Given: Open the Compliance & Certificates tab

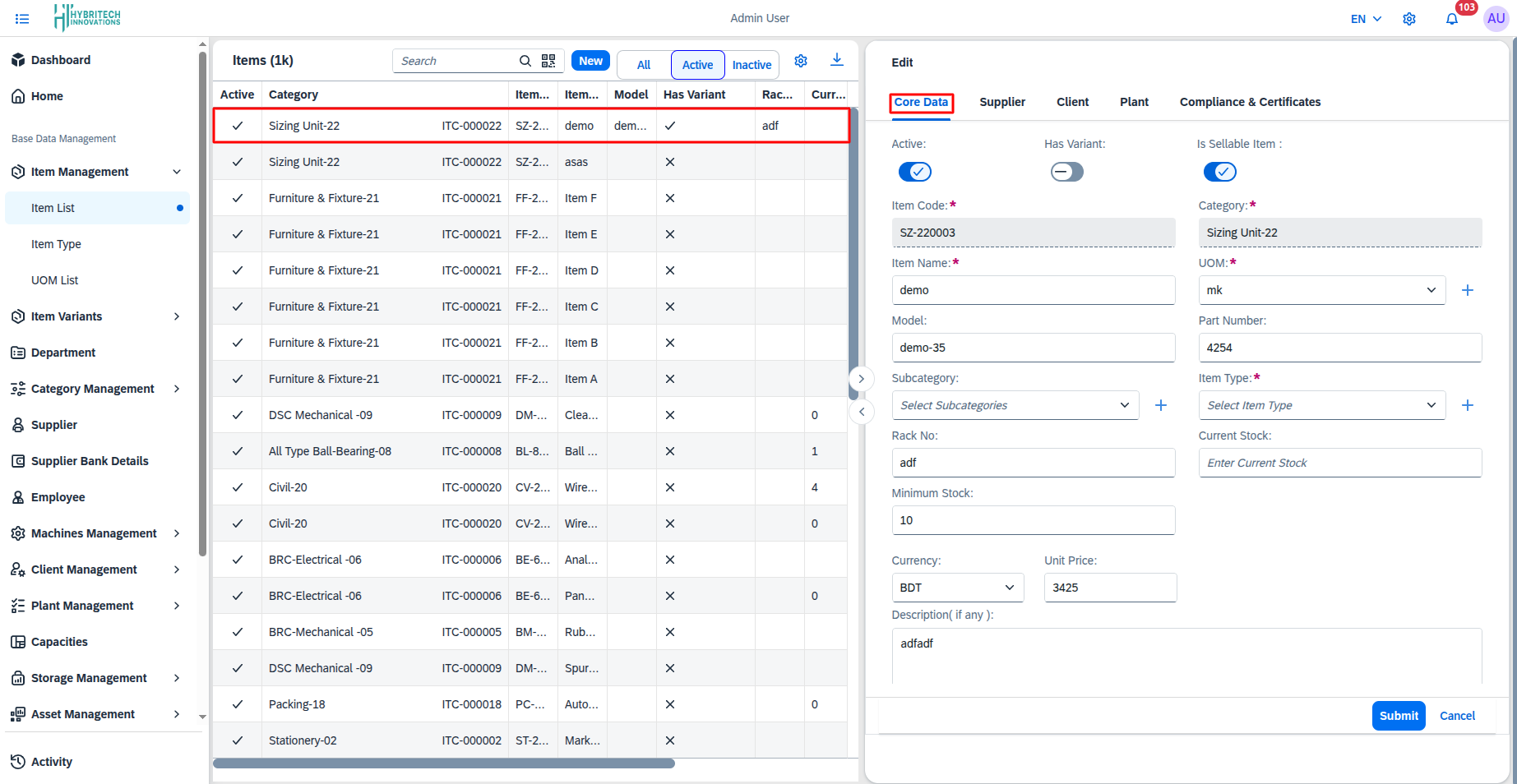Looking at the screenshot, I should pos(1250,102).
